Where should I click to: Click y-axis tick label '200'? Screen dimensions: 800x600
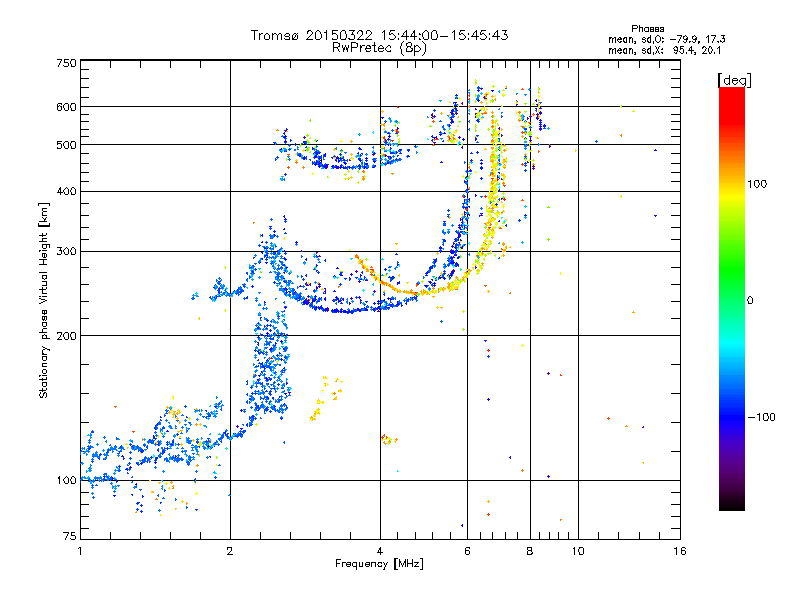pyautogui.click(x=67, y=336)
